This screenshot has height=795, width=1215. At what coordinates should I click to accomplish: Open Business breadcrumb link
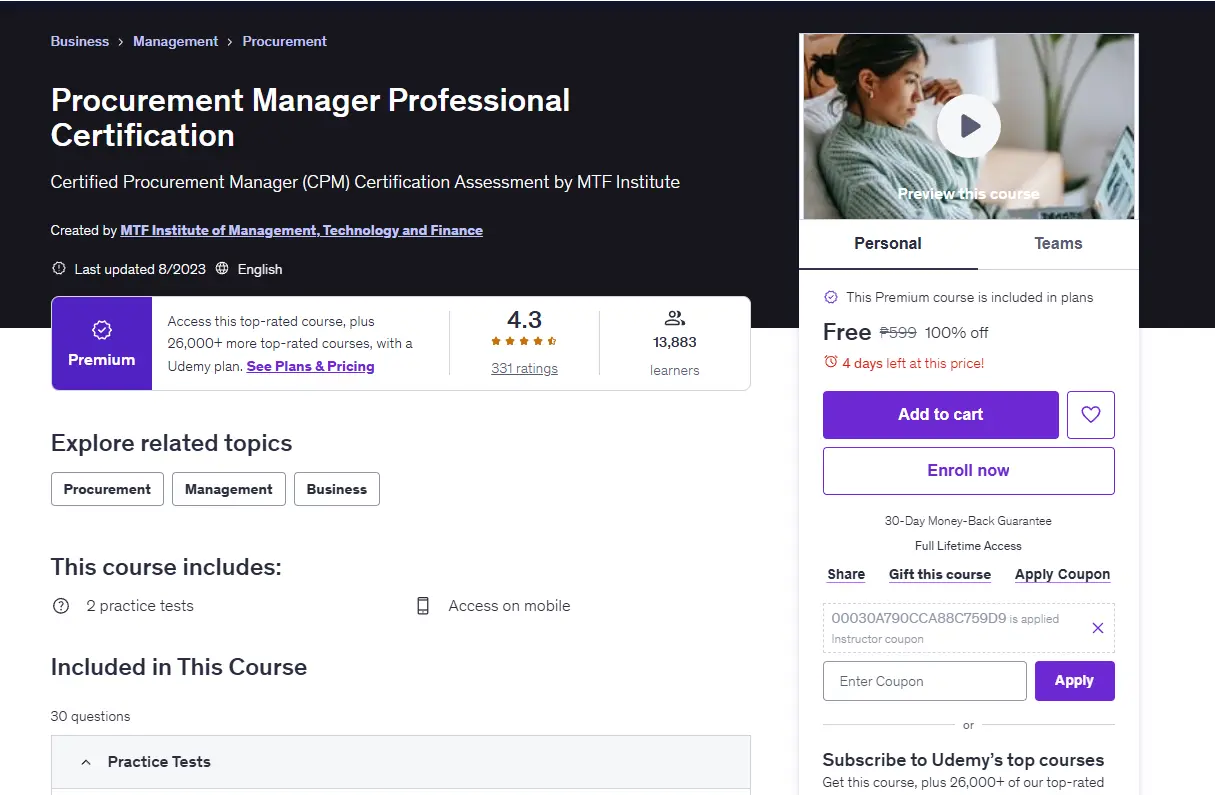(x=80, y=42)
